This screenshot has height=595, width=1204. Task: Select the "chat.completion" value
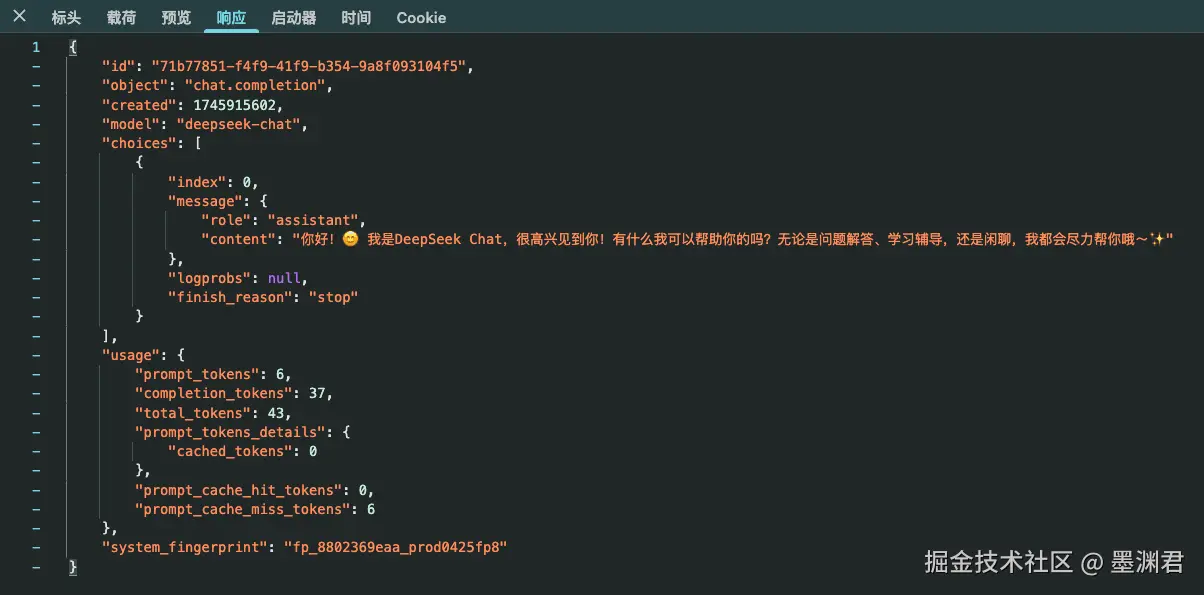256,85
